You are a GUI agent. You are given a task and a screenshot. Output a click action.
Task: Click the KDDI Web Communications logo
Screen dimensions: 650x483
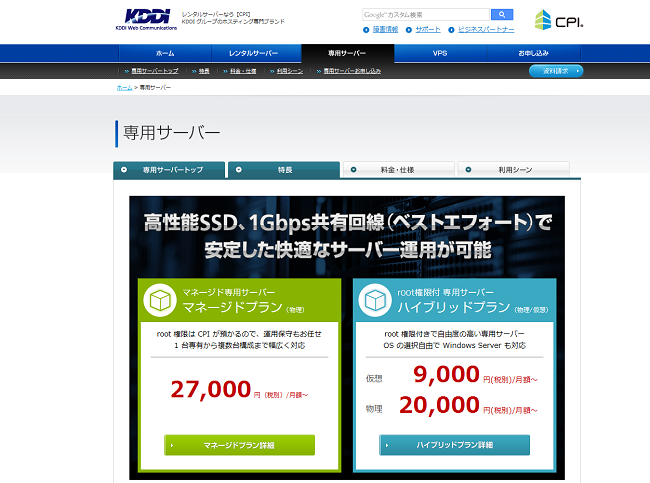pos(146,19)
